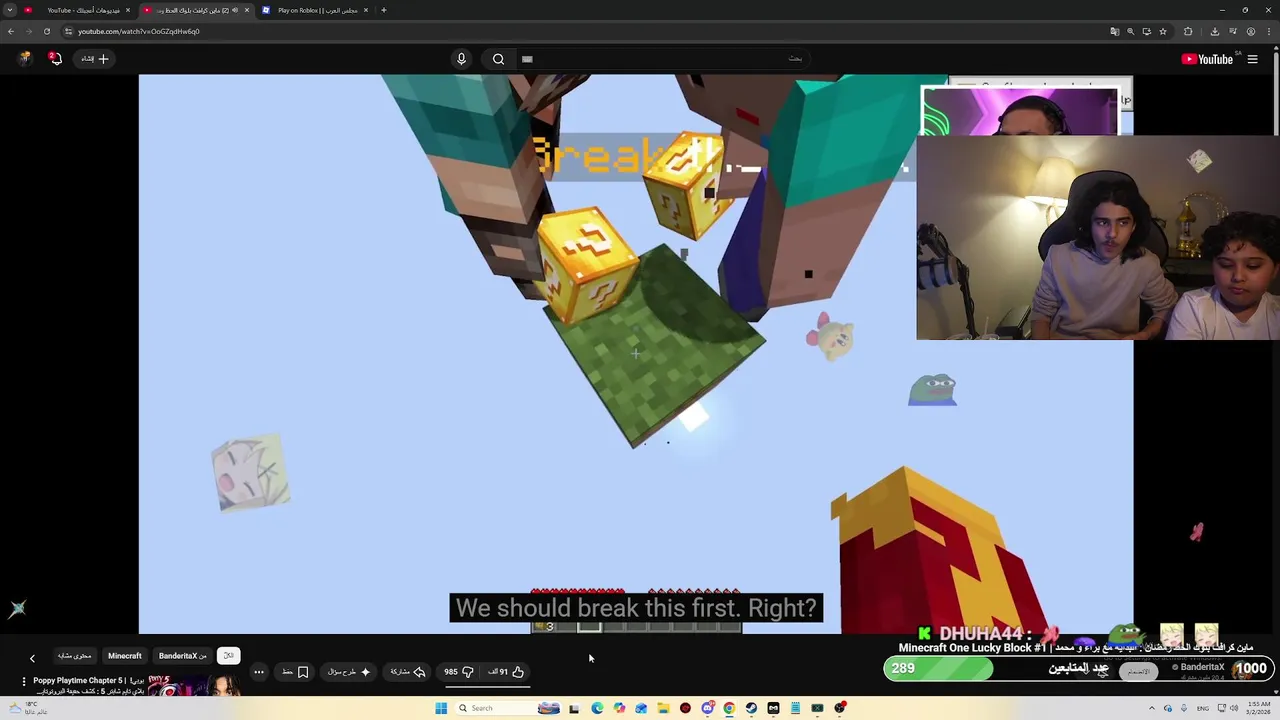Open File Explorer from the taskbar
Viewport: 1280px width, 720px height.
663,708
